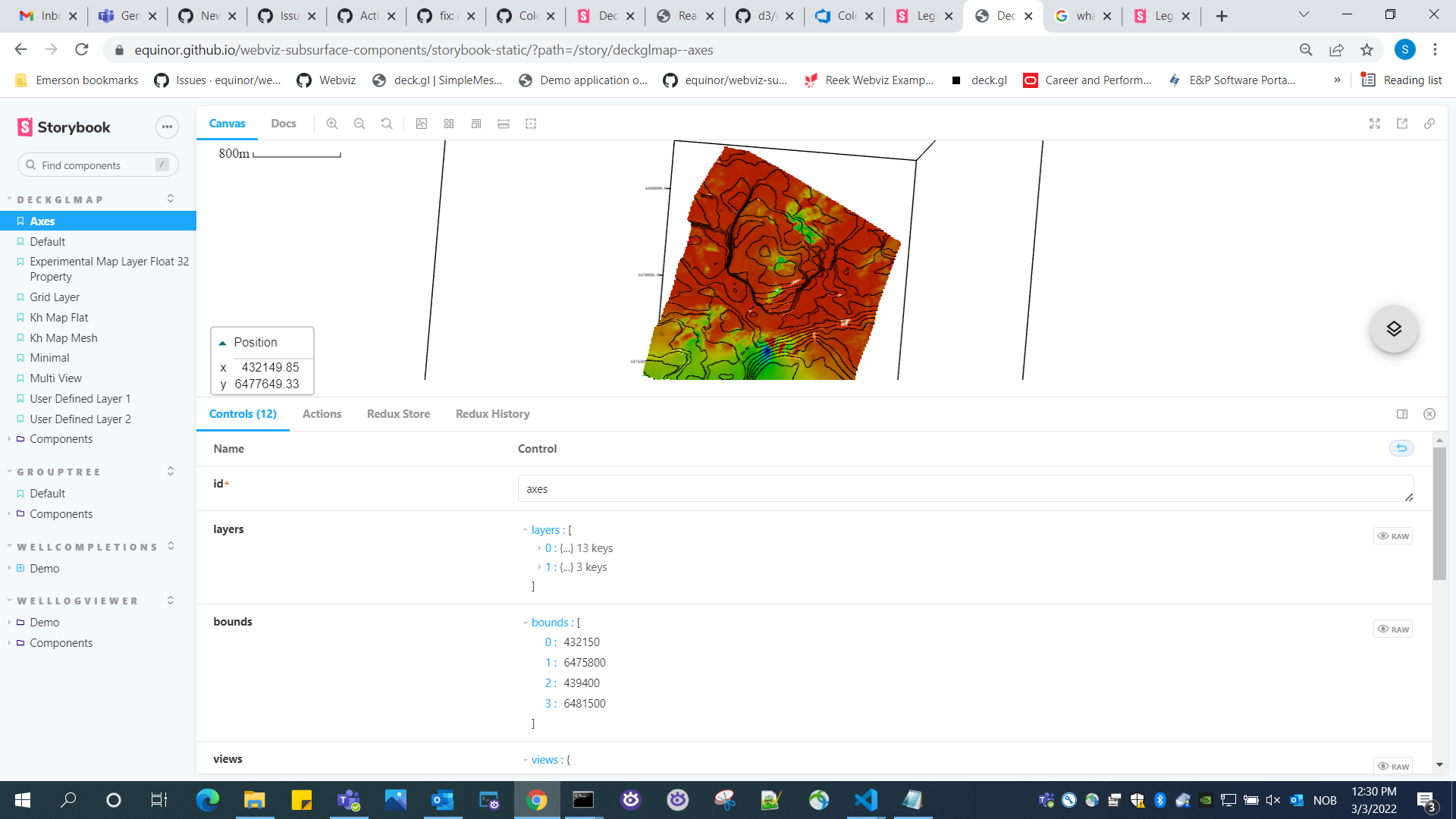This screenshot has height=819, width=1456.
Task: Open map layers settings button
Action: tap(1393, 329)
